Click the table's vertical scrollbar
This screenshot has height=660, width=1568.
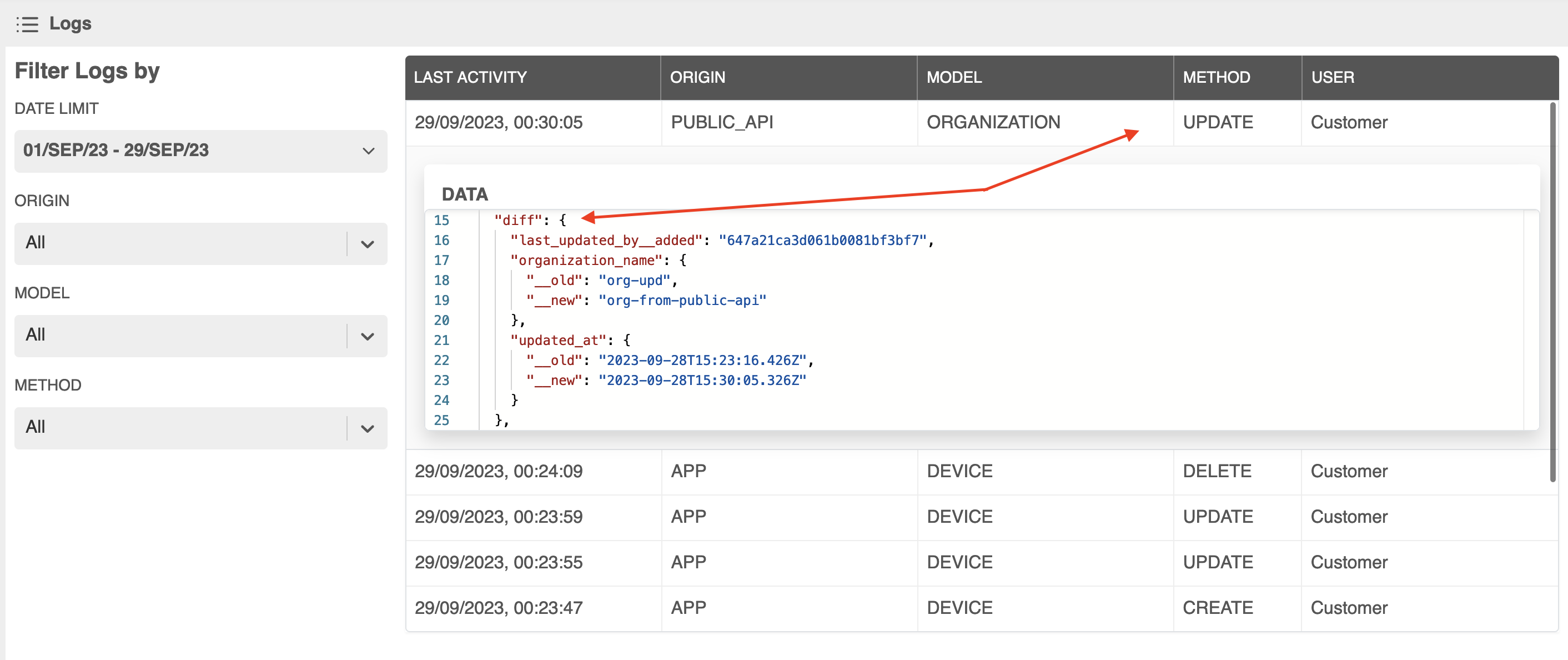[1553, 292]
